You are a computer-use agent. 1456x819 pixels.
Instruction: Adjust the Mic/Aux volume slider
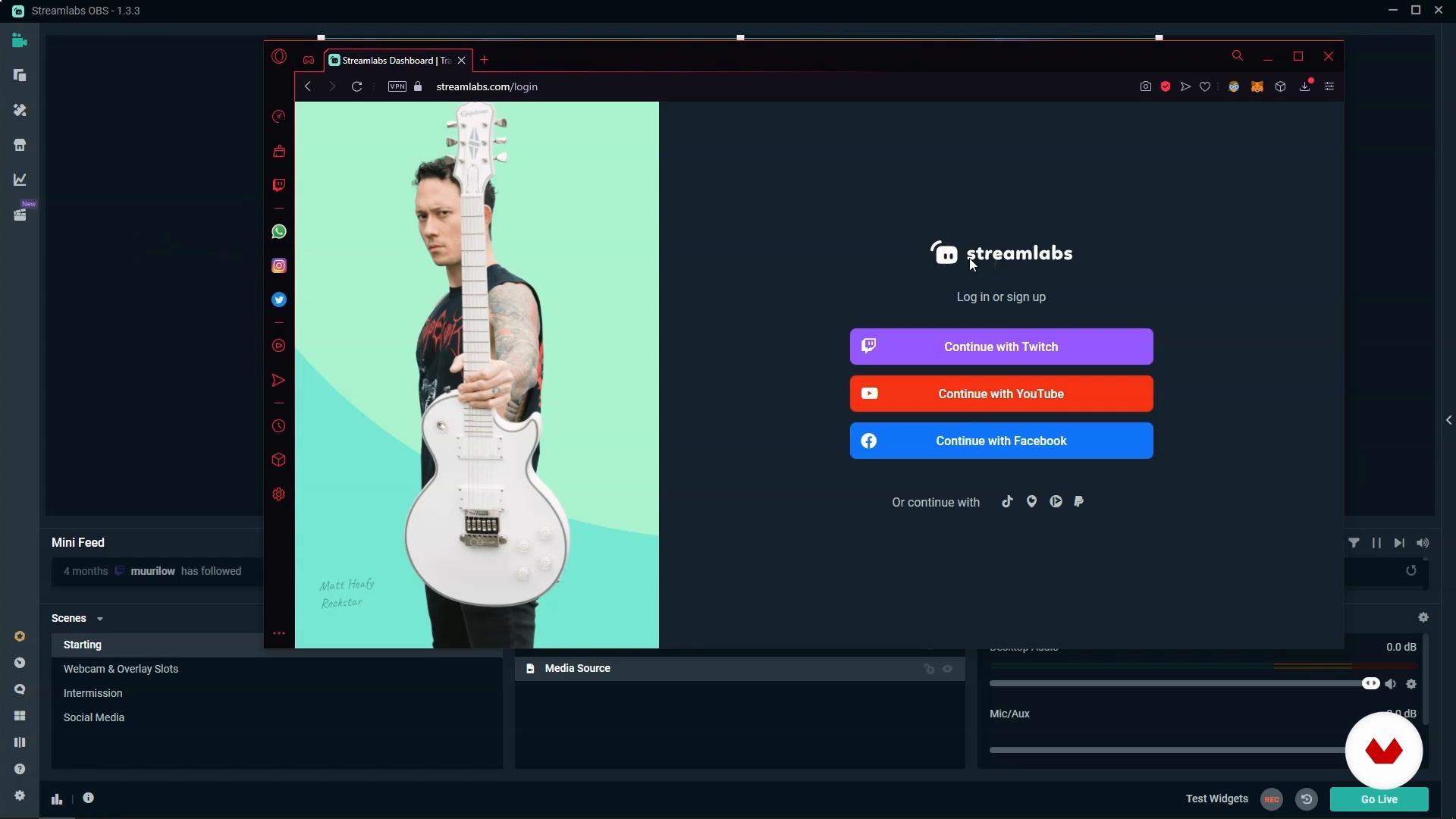(x=1168, y=750)
